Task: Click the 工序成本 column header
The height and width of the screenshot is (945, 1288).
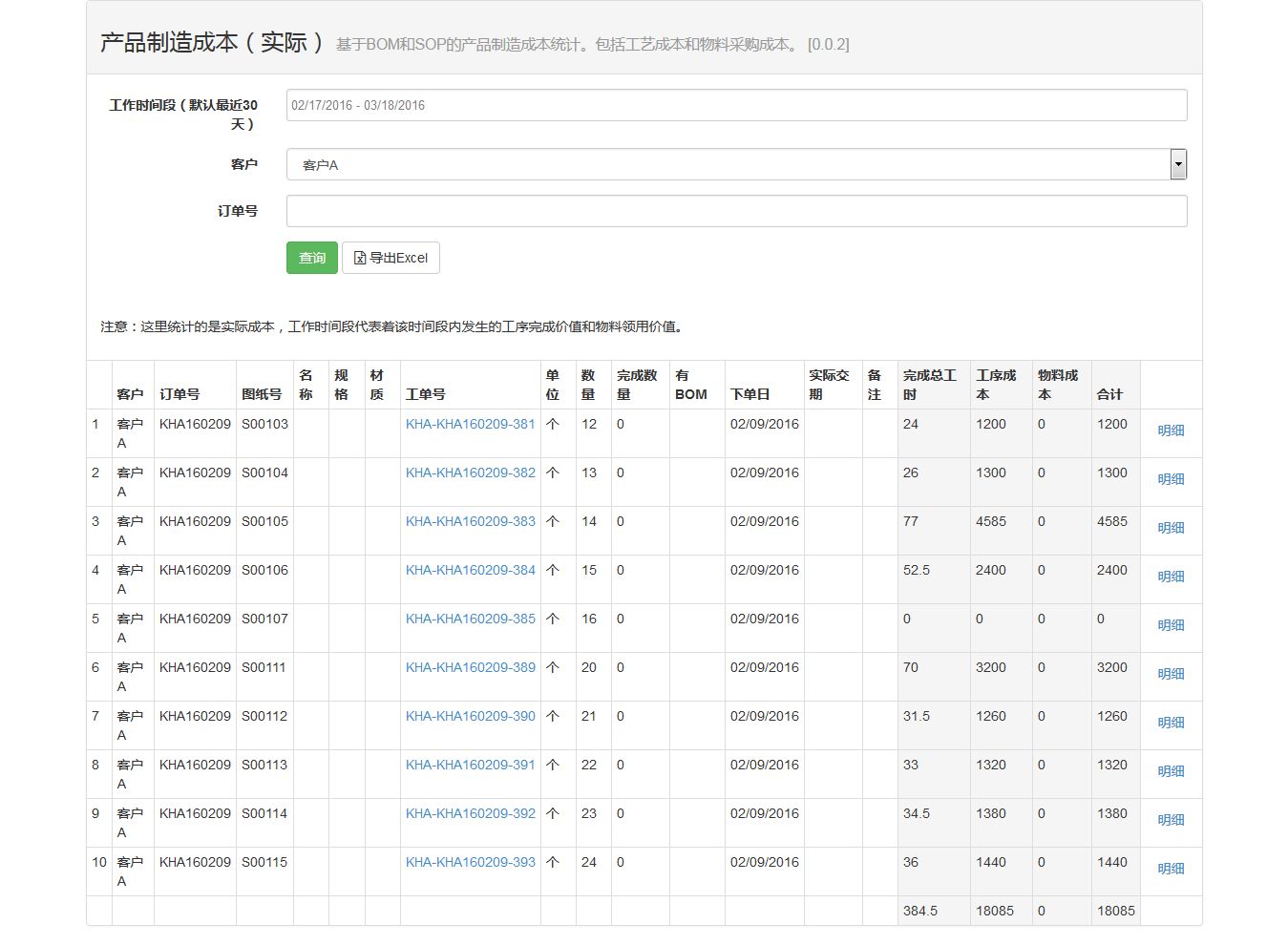Action: click(x=996, y=385)
